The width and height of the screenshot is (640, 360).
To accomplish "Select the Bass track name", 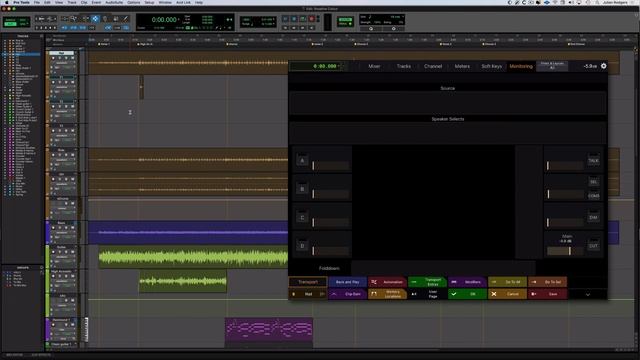I will pos(61,223).
